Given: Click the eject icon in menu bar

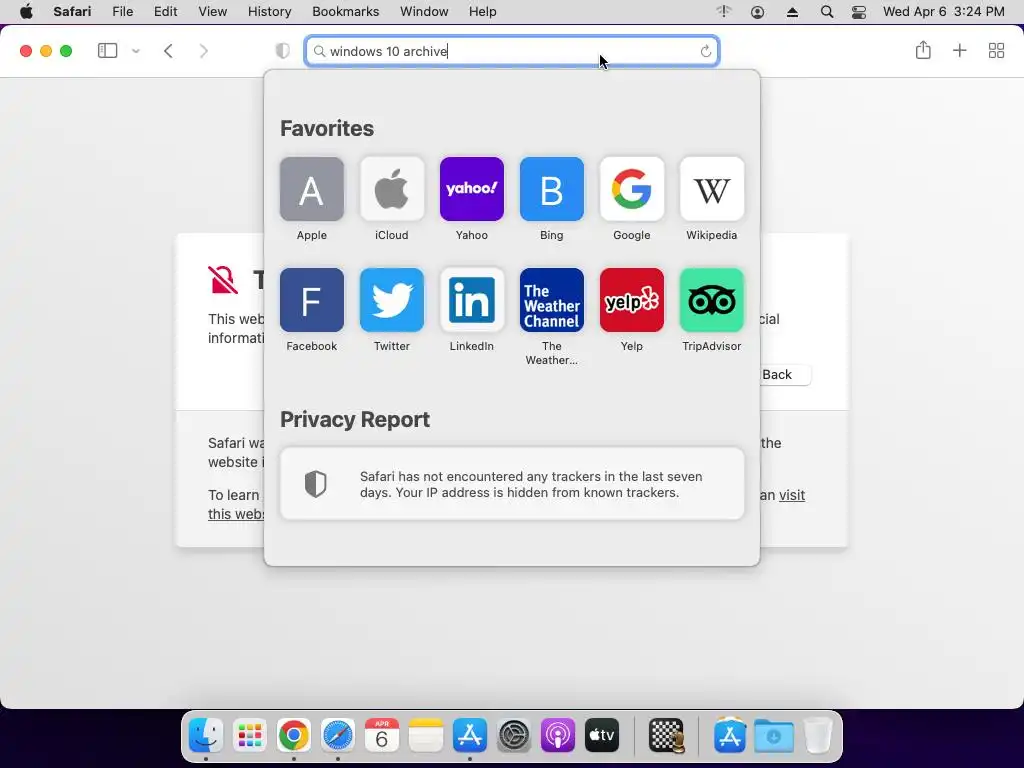Looking at the screenshot, I should tap(792, 12).
